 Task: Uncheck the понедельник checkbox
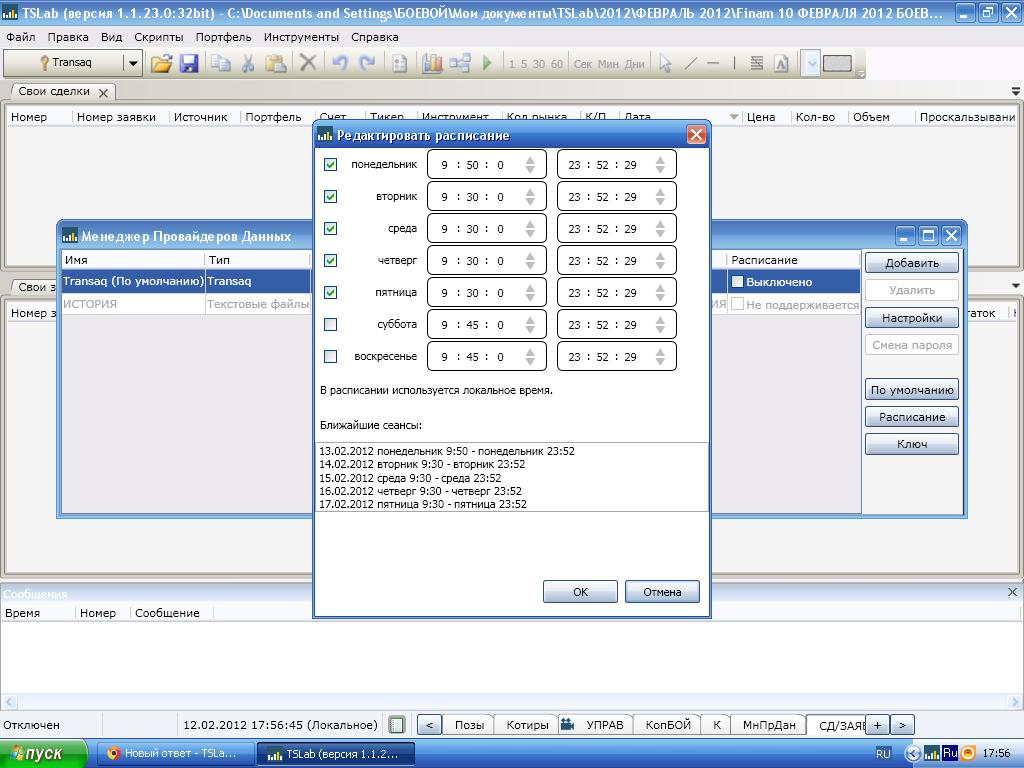click(331, 165)
